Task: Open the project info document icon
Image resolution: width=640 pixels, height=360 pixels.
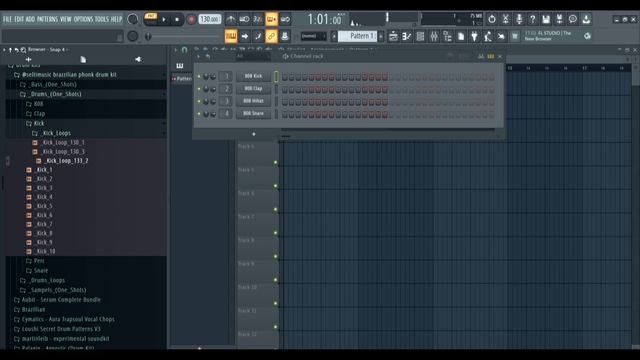Action: pyautogui.click(x=461, y=36)
